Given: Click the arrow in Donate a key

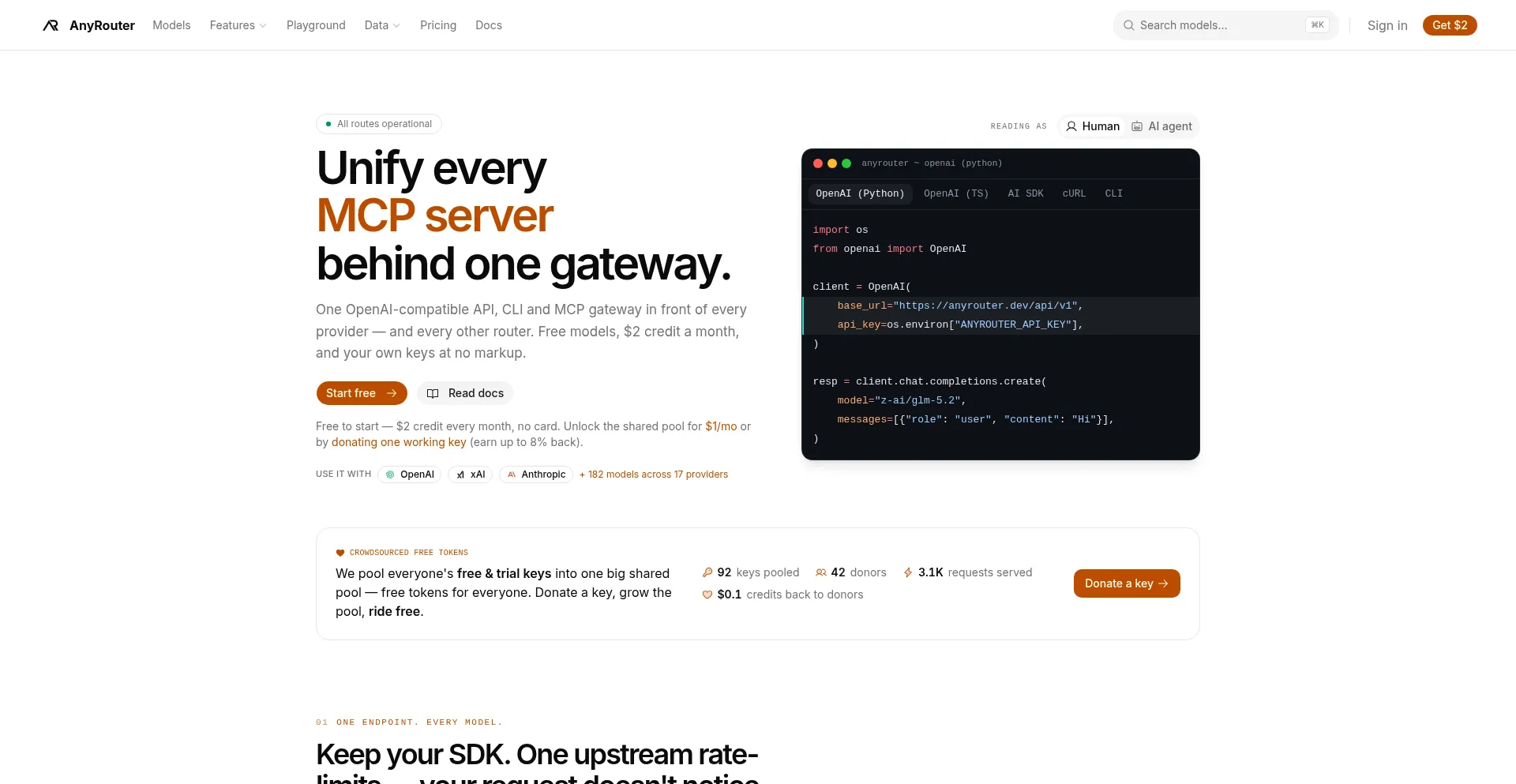Looking at the screenshot, I should tap(1163, 583).
